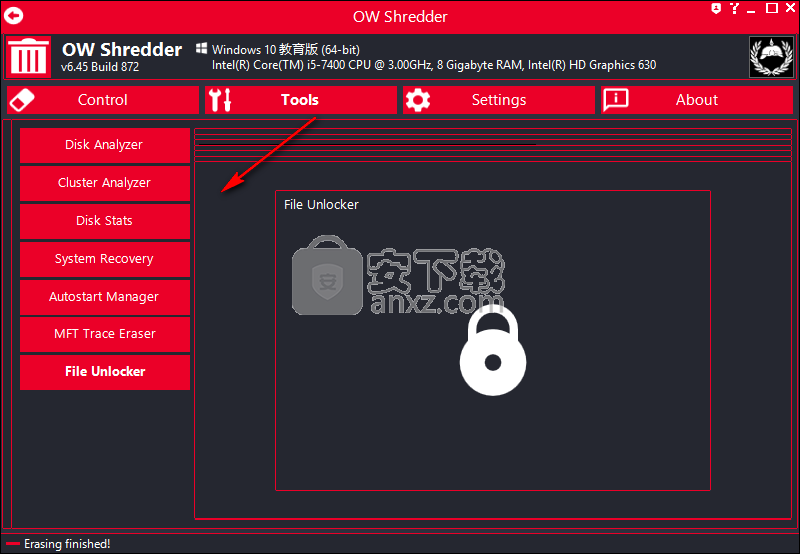Click the OW Shredder title bar text

pos(400,17)
